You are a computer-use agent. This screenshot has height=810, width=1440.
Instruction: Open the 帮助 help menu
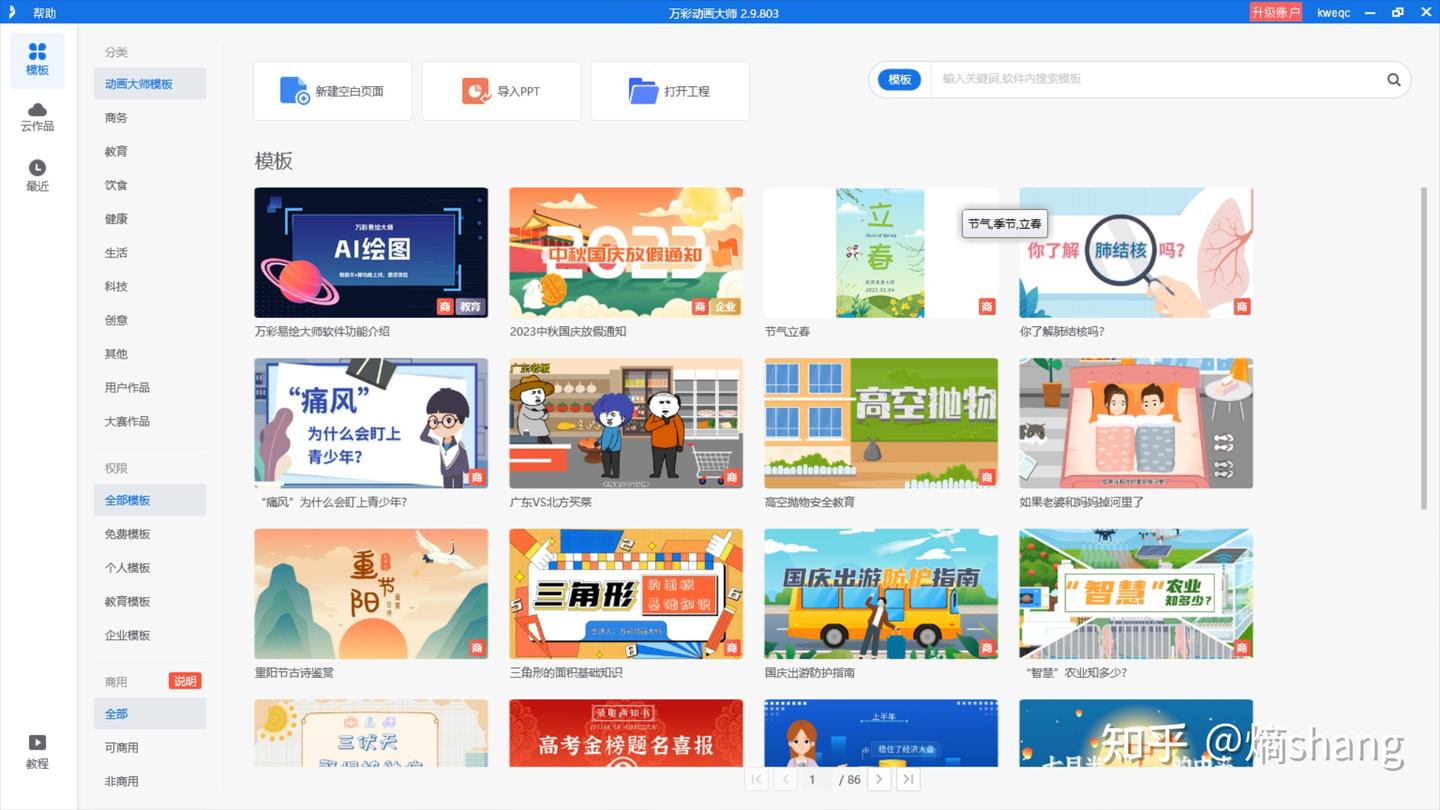44,12
